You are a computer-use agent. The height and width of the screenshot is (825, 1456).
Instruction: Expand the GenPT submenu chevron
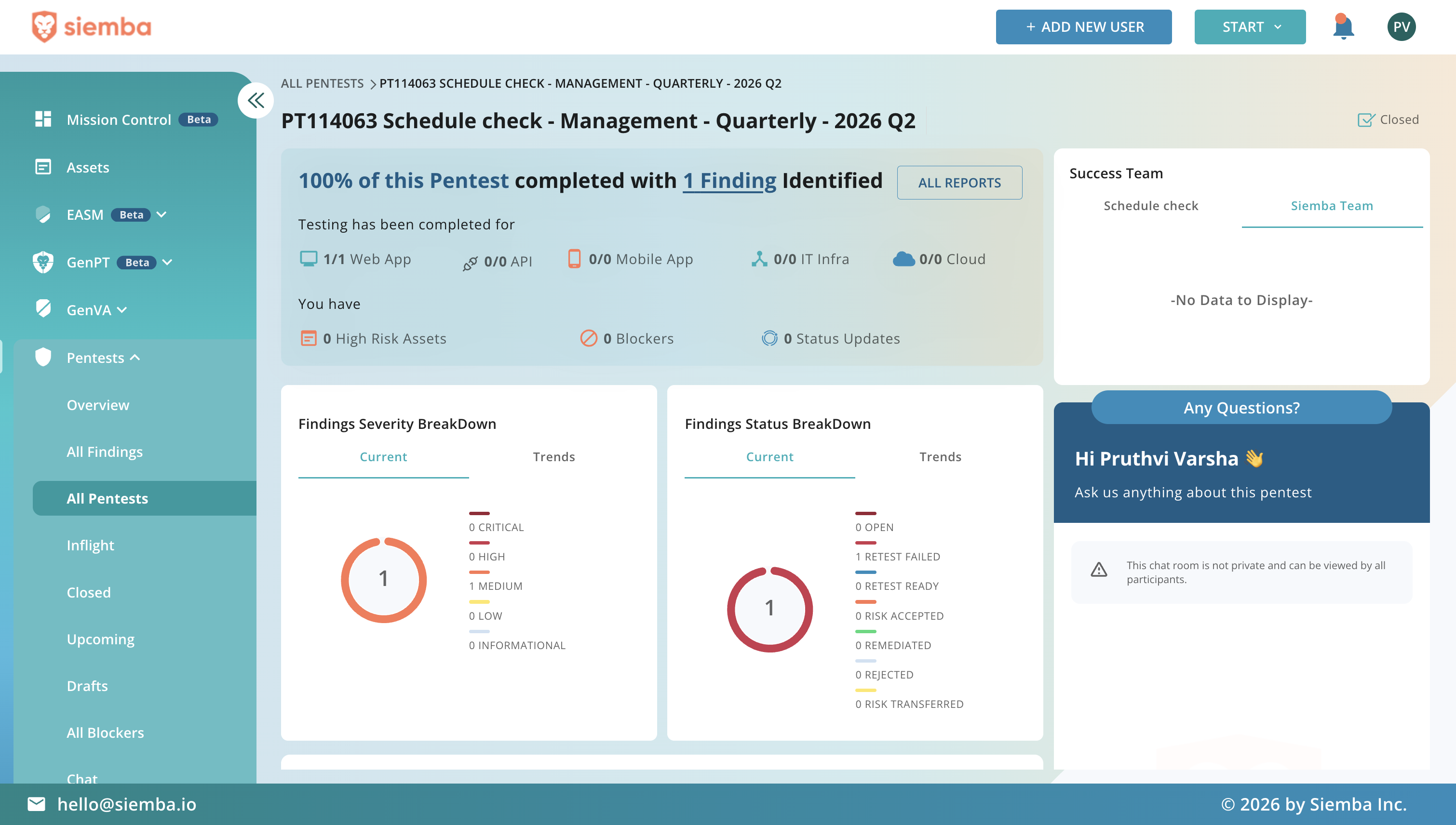coord(167,262)
